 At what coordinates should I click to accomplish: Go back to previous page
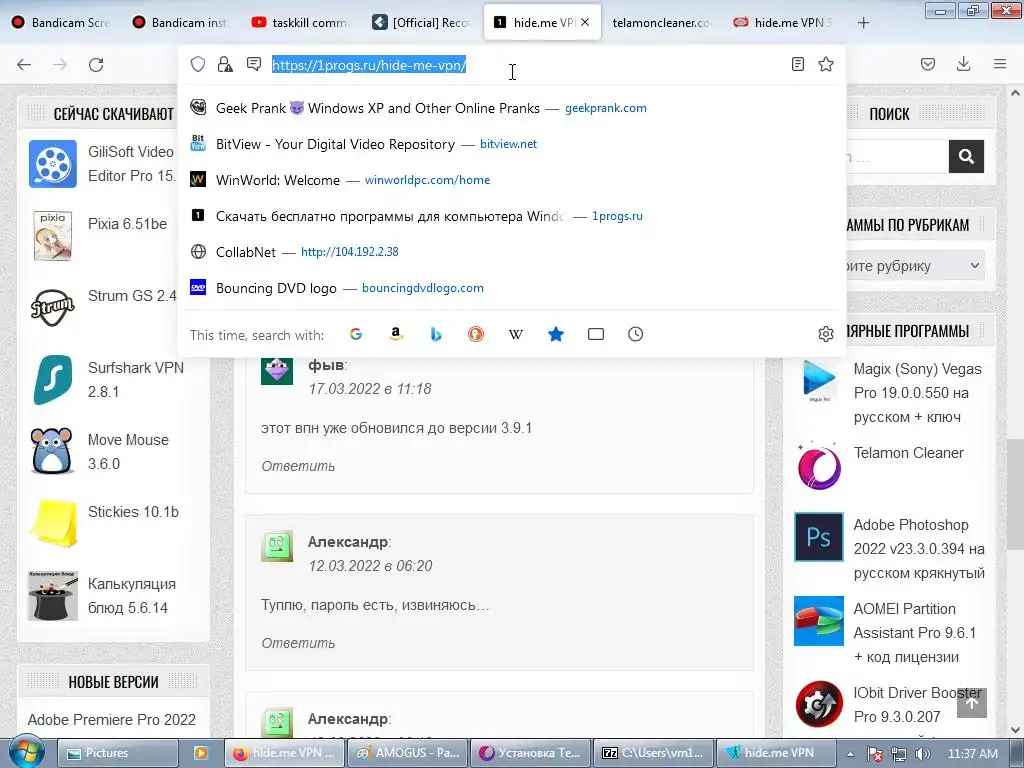[24, 64]
